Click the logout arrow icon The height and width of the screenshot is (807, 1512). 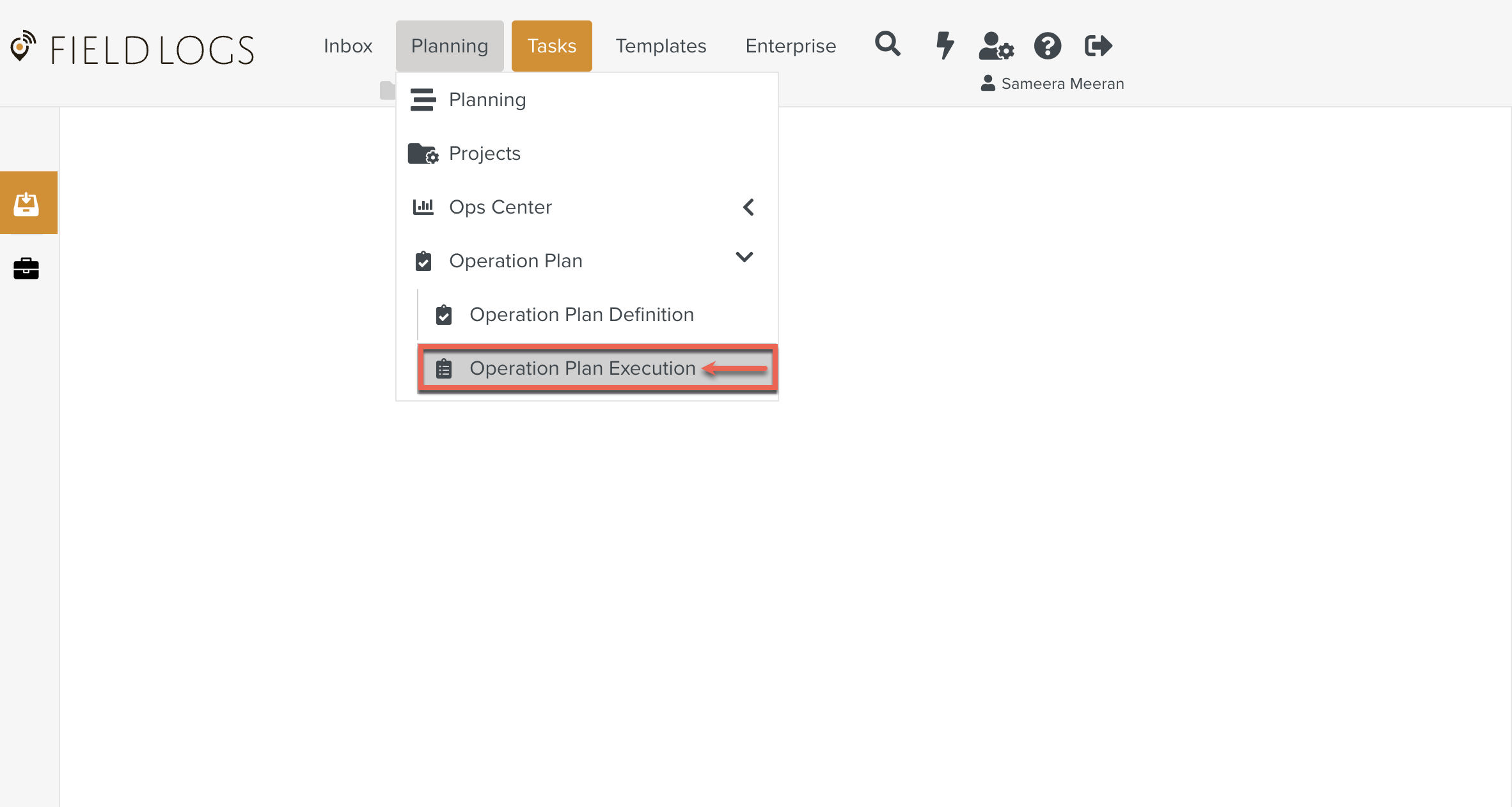click(x=1098, y=46)
